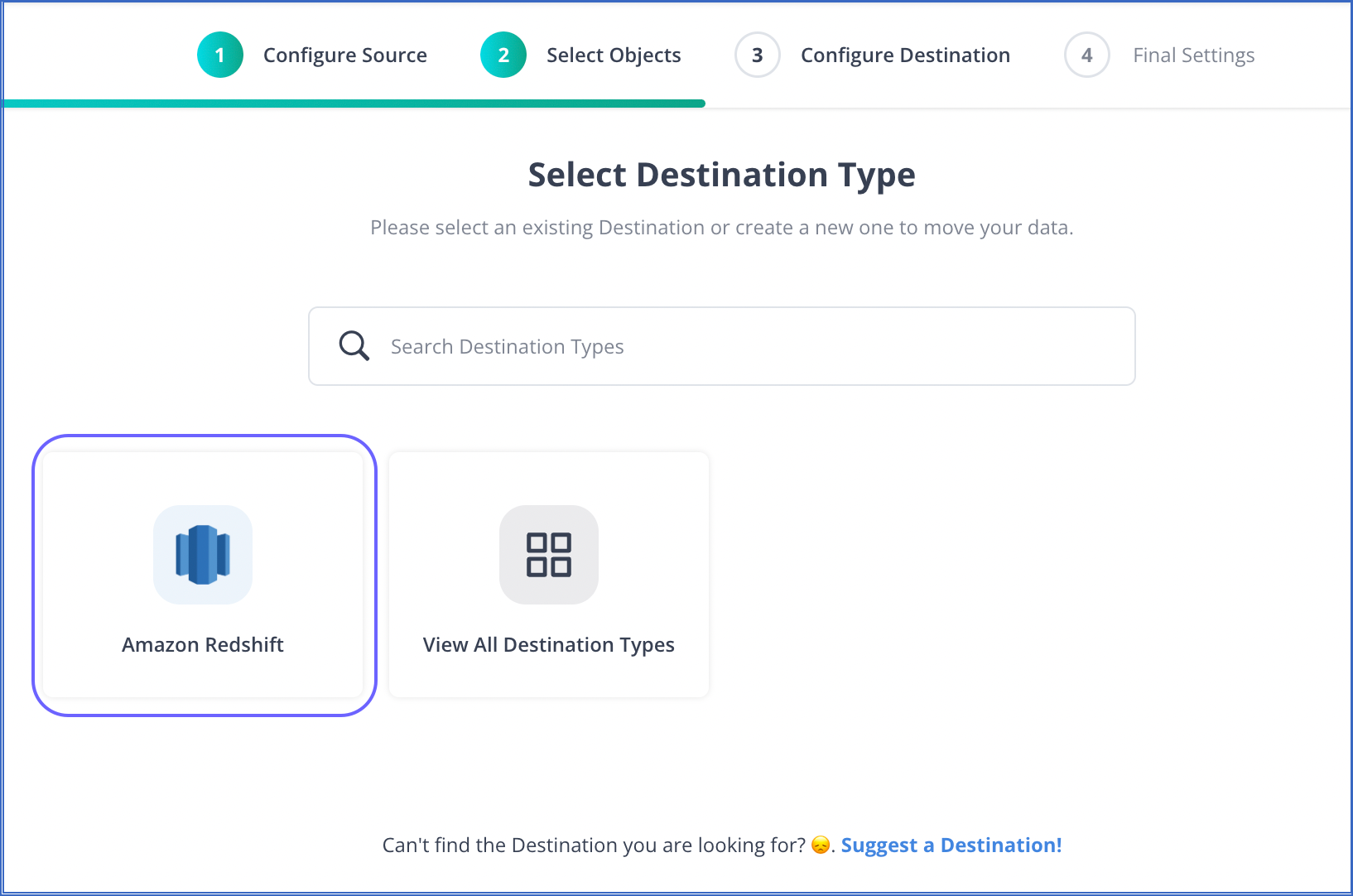
Task: Click the magnifying glass search icon
Action: tap(354, 346)
